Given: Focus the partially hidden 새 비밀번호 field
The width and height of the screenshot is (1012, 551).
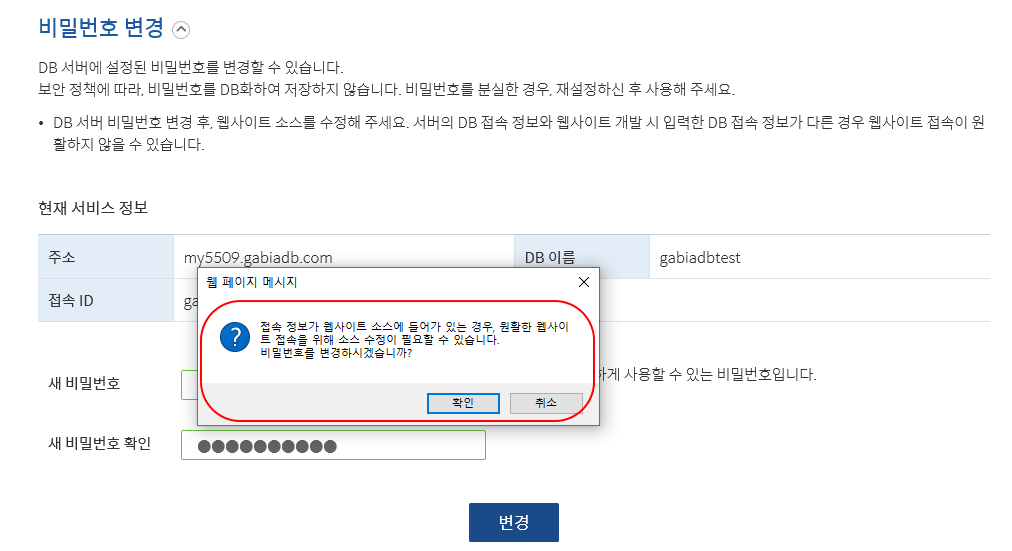Looking at the screenshot, I should (x=189, y=385).
